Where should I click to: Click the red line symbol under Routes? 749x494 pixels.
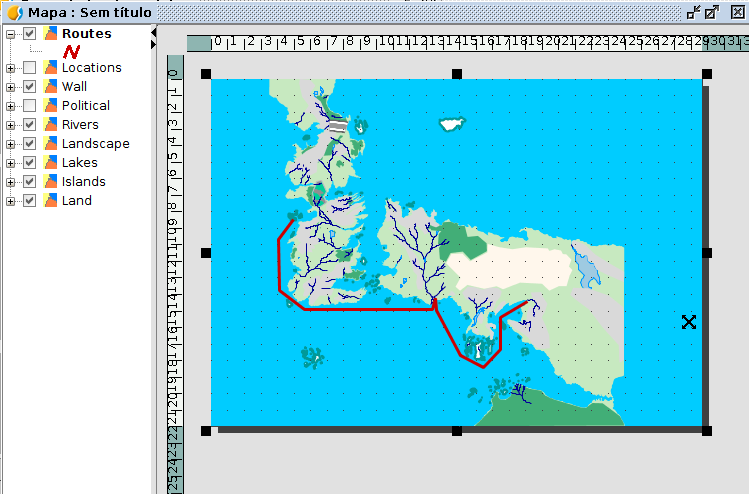pos(71,51)
